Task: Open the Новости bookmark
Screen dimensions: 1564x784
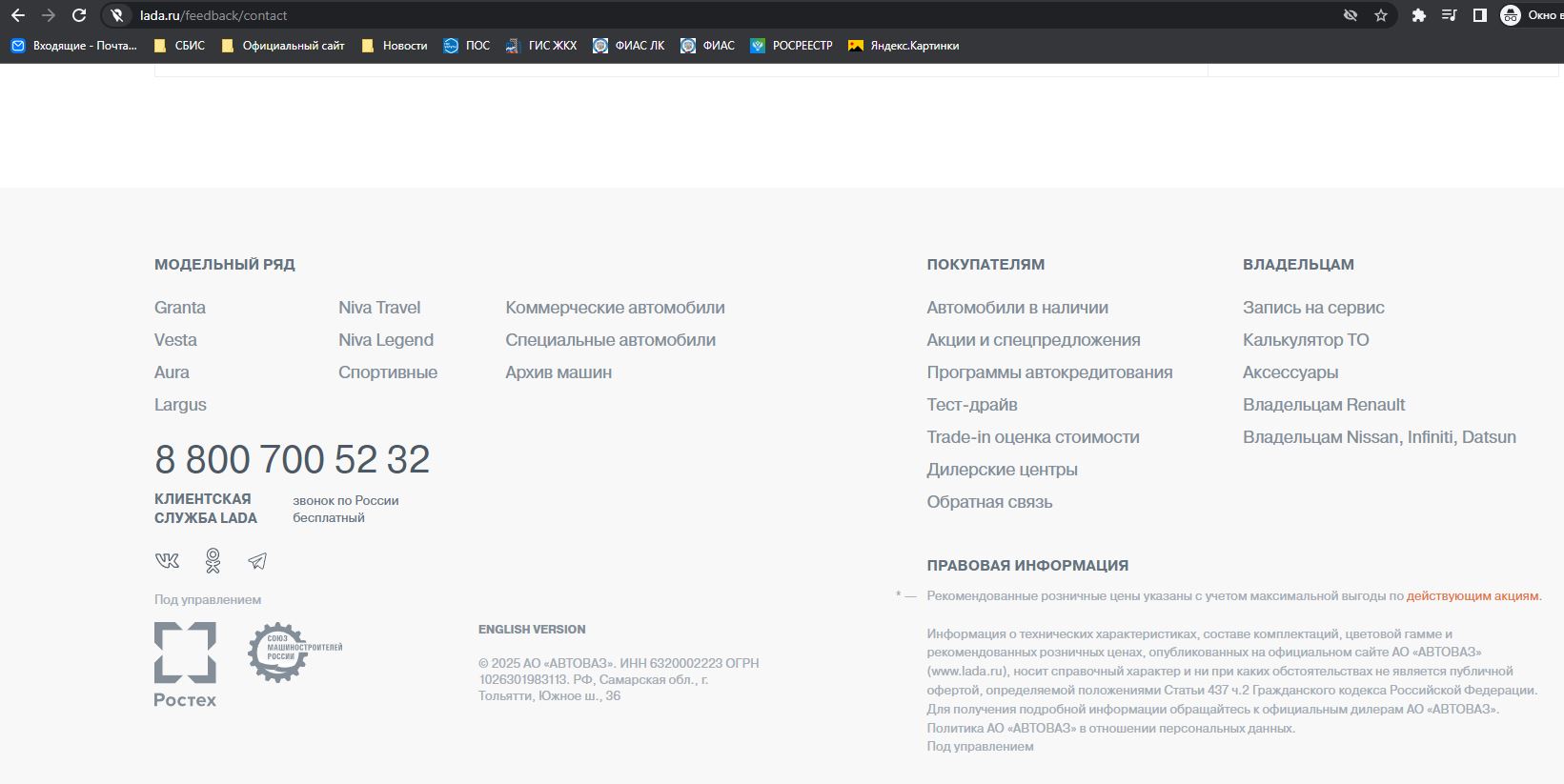Action: (394, 46)
